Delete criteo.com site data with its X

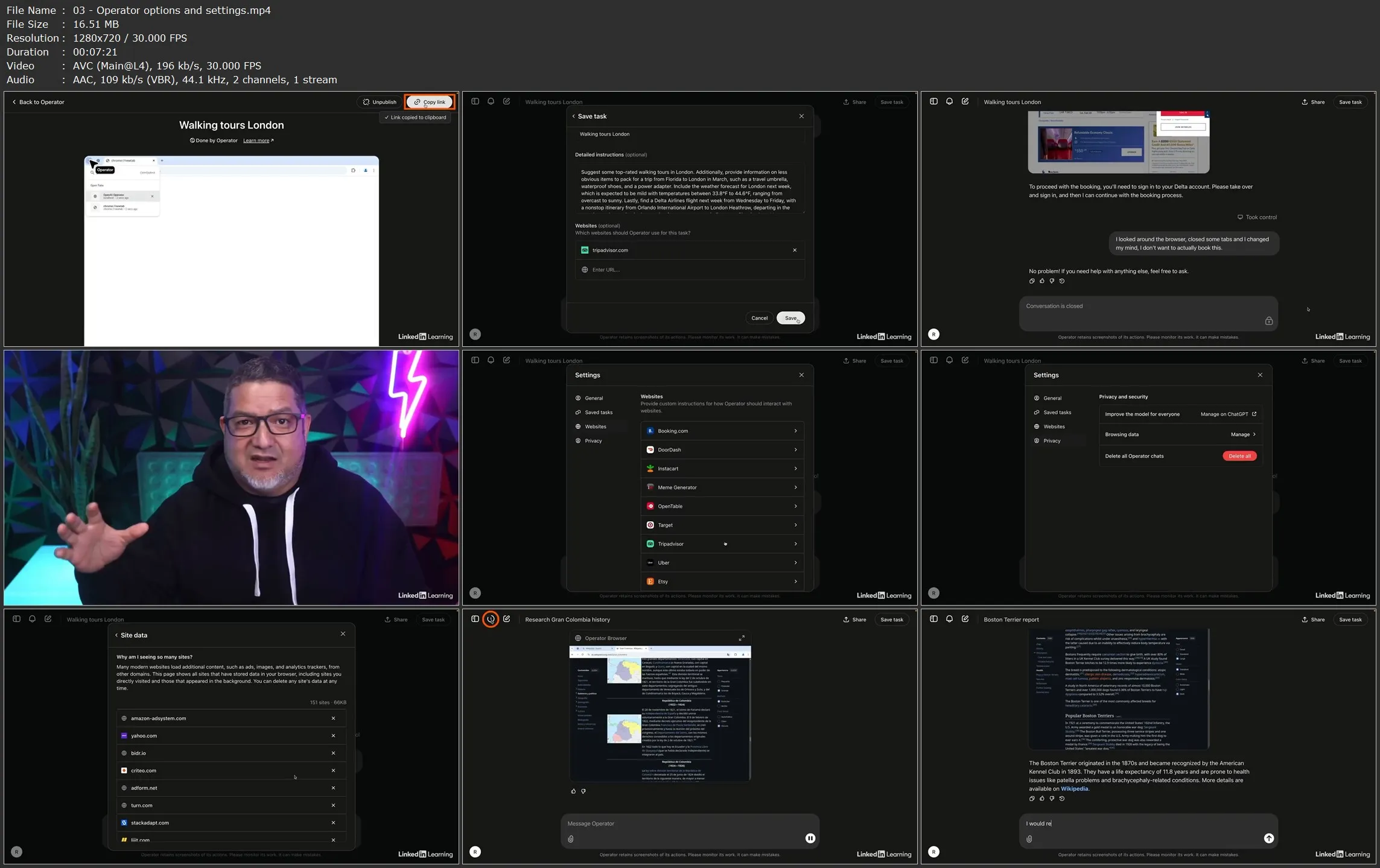pyautogui.click(x=333, y=771)
